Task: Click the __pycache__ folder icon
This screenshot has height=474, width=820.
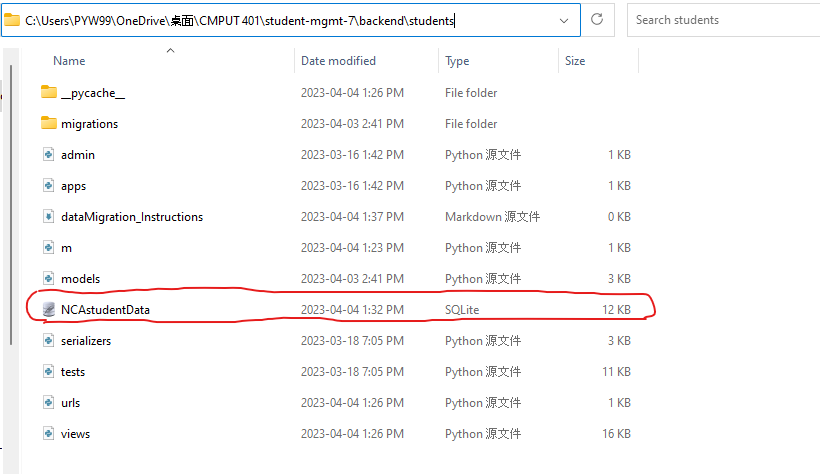Action: click(50, 93)
